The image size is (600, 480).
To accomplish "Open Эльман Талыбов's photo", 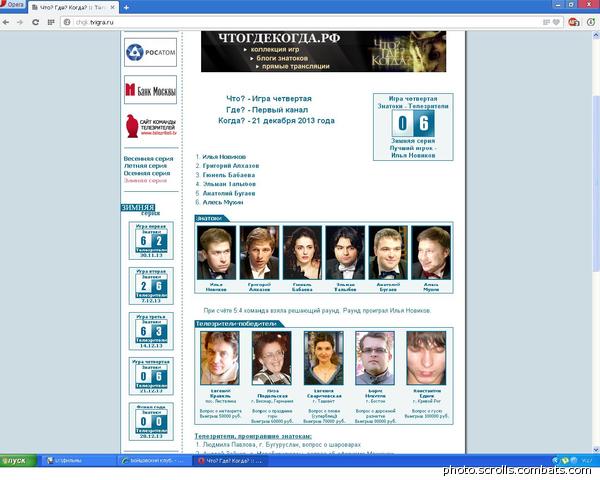I will (x=345, y=253).
